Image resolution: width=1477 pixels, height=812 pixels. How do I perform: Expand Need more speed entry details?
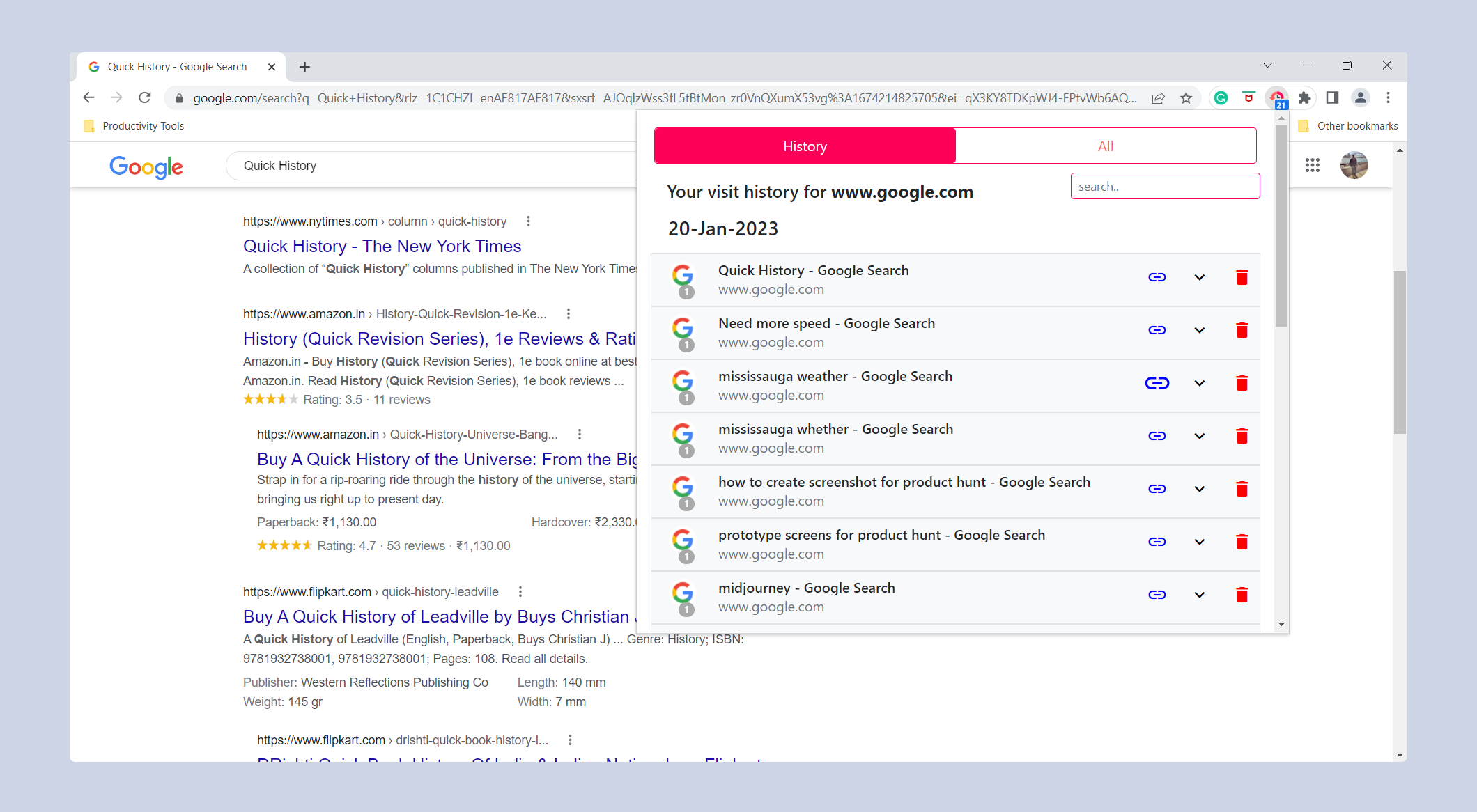pyautogui.click(x=1199, y=330)
